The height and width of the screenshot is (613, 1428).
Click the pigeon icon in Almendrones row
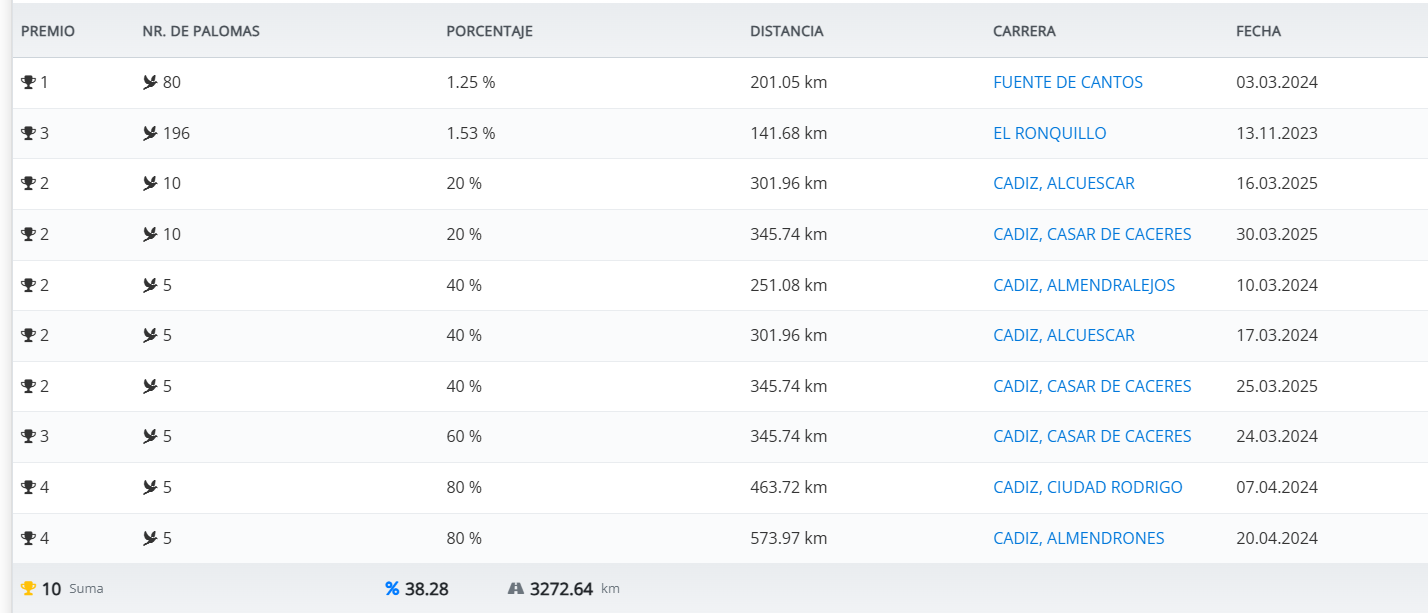[150, 538]
